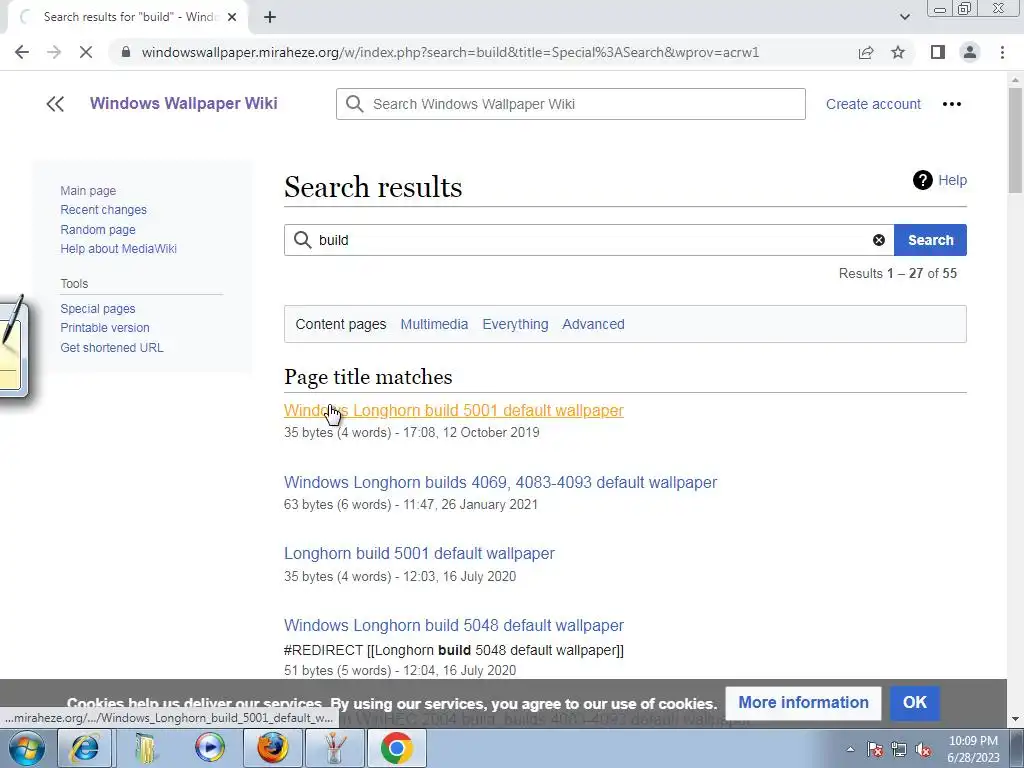Click More information on cookie banner
The image size is (1024, 768).
coord(803,702)
